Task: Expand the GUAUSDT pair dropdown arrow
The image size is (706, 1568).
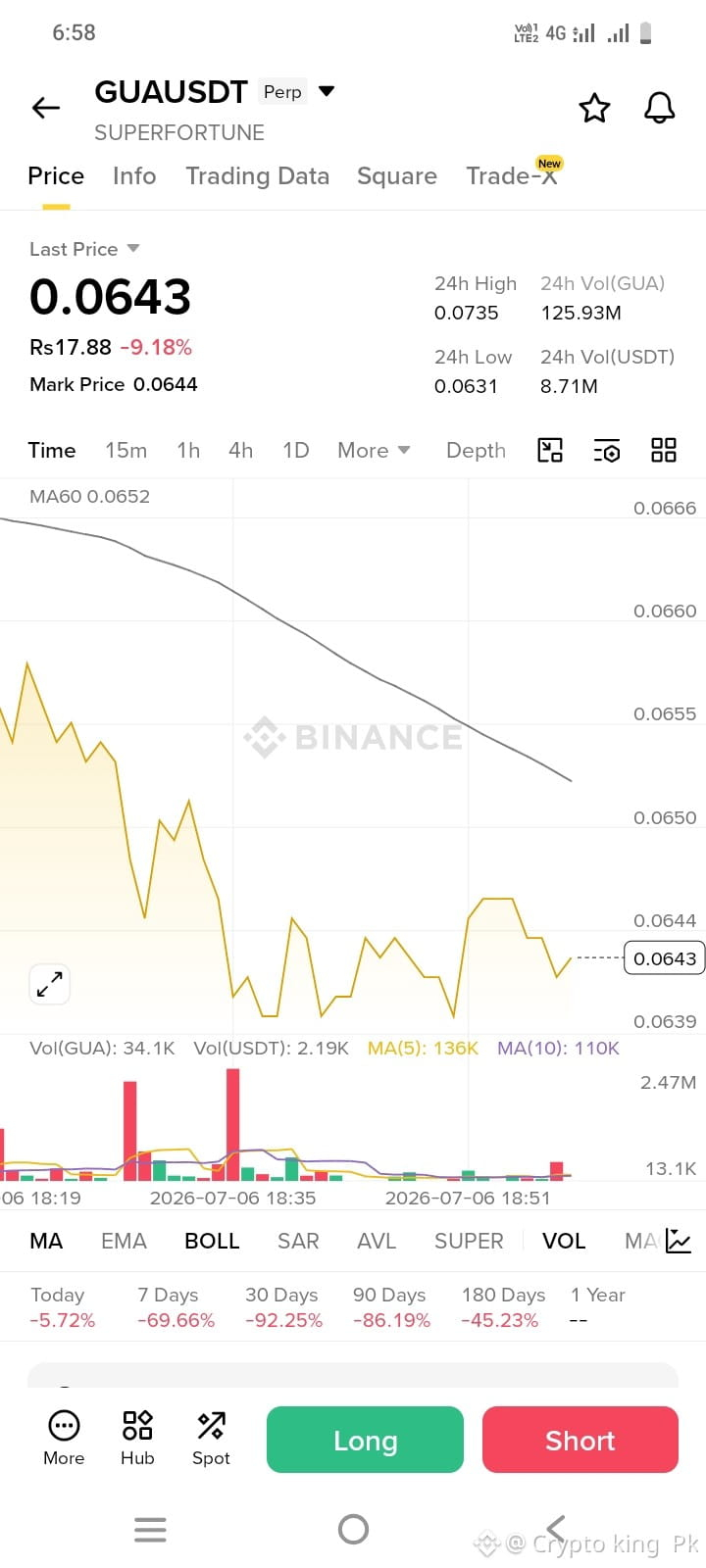Action: coord(328,91)
